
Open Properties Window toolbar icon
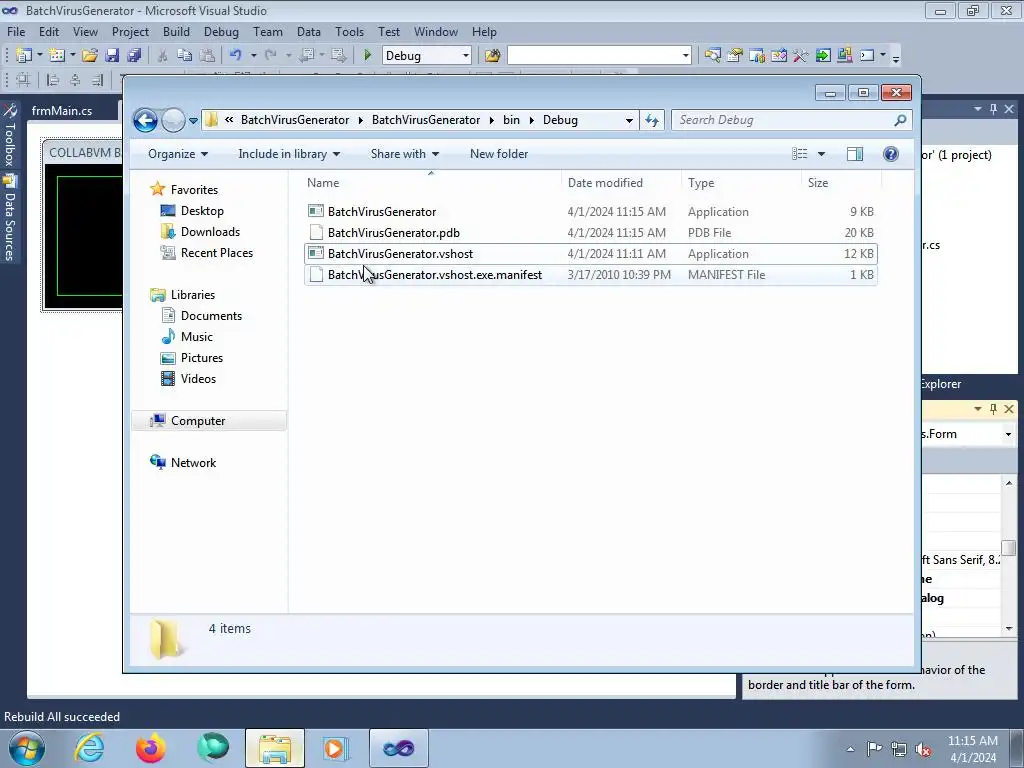click(x=735, y=56)
